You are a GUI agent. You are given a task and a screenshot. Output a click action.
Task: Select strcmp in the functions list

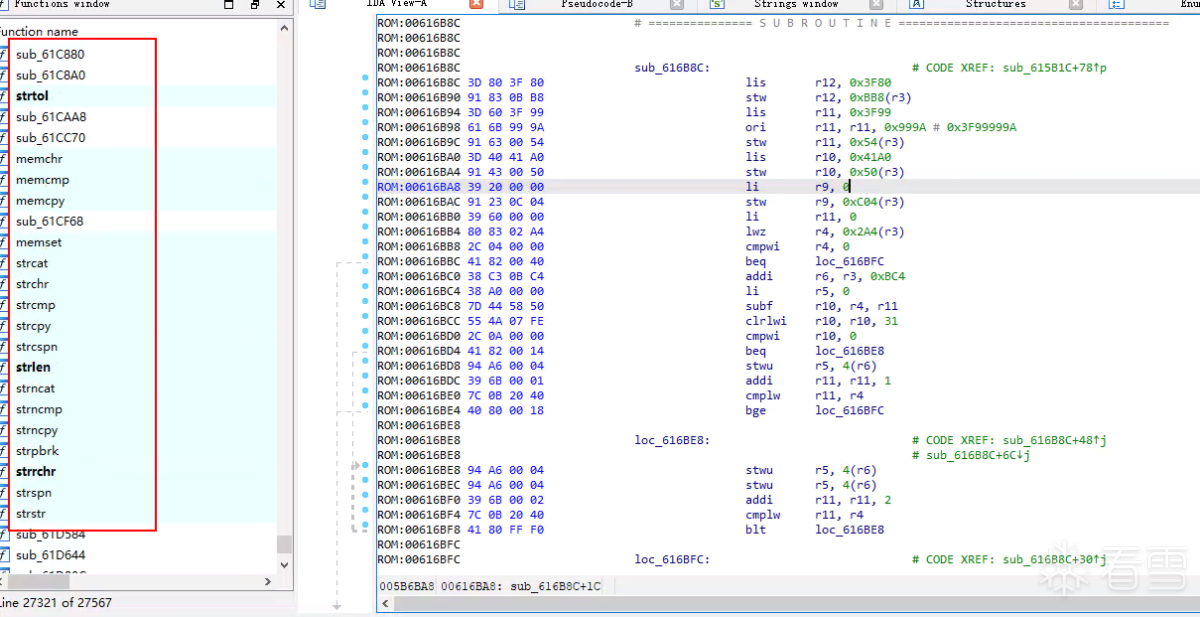(x=35, y=305)
